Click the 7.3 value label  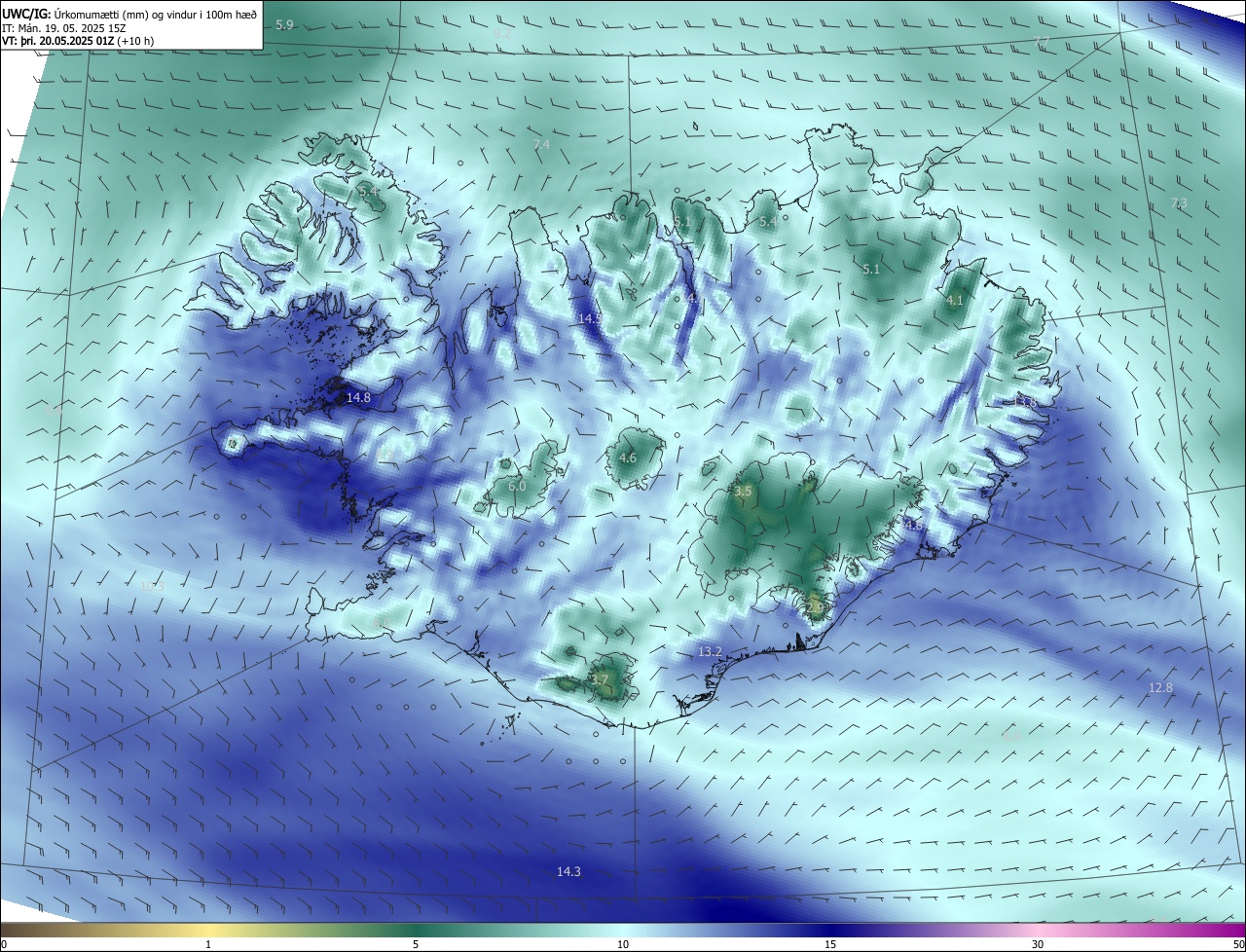click(1179, 203)
